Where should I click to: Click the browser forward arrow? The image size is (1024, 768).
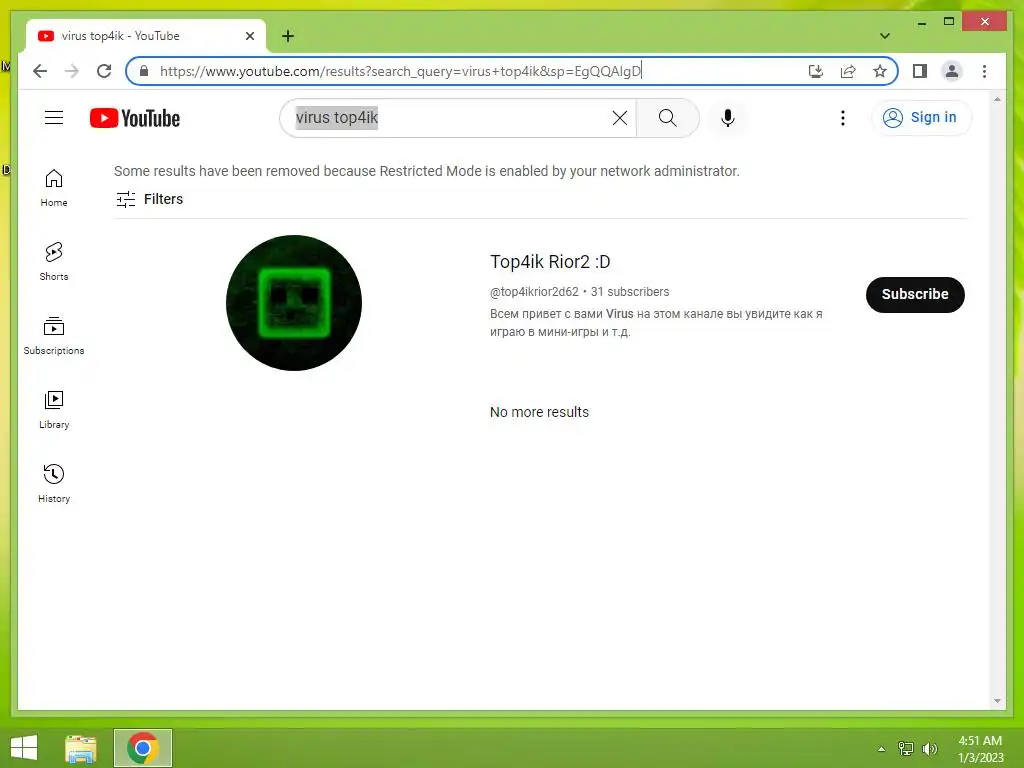(x=72, y=71)
